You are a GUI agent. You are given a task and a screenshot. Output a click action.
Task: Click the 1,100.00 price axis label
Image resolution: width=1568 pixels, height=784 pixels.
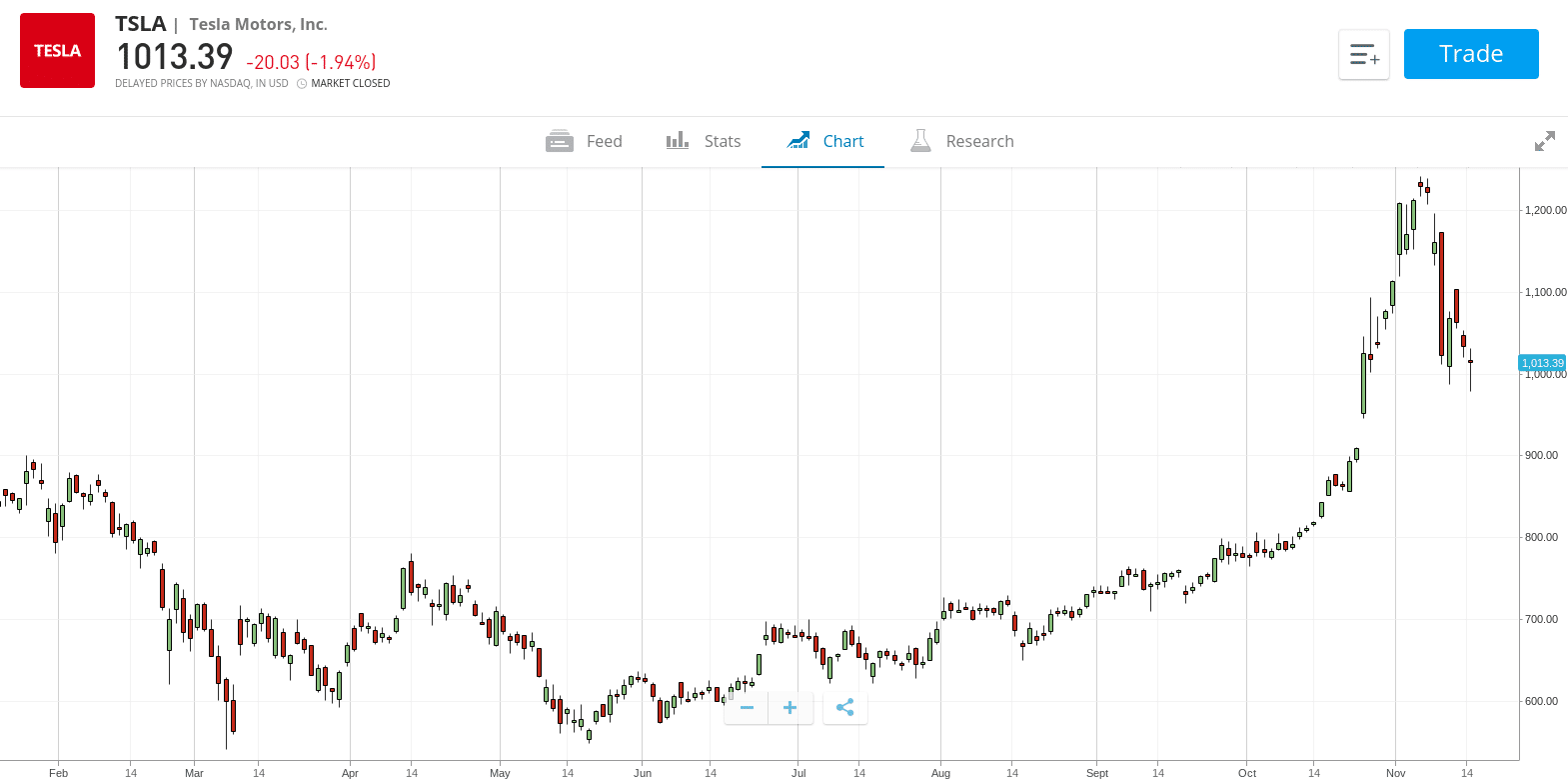[1545, 293]
